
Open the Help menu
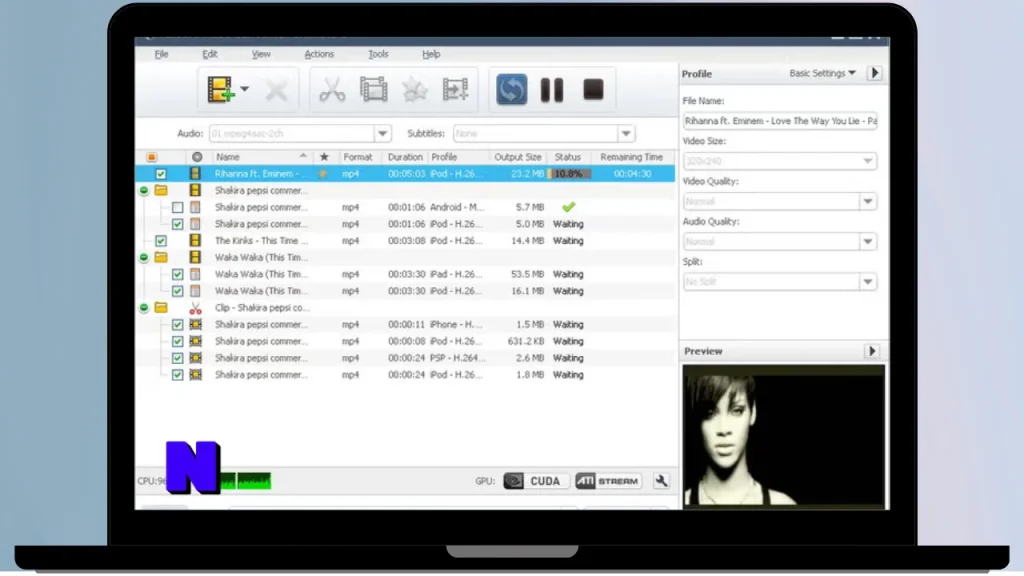431,54
